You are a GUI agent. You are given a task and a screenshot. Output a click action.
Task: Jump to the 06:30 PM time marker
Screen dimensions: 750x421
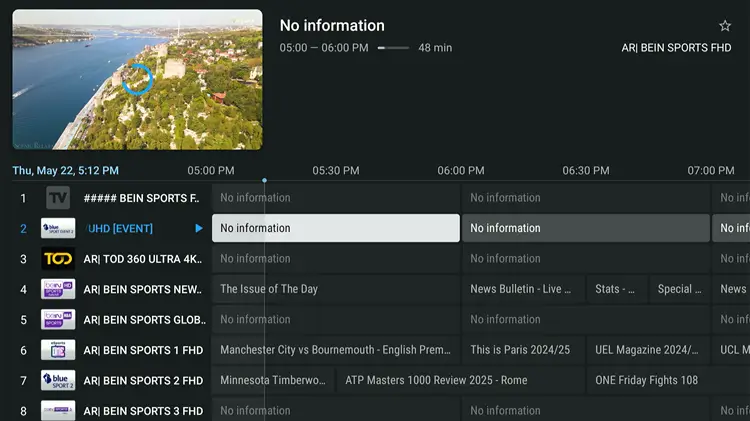pyautogui.click(x=586, y=171)
